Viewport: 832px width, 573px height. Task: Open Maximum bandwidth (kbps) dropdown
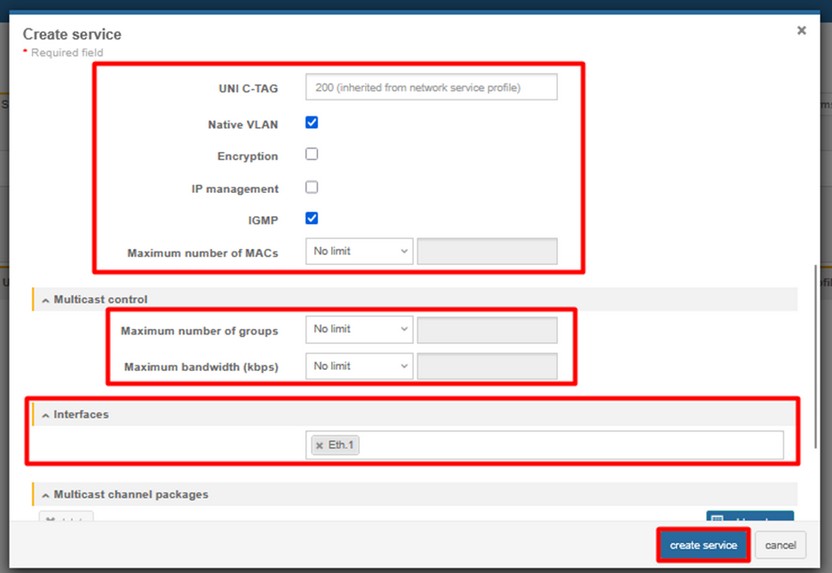point(359,367)
